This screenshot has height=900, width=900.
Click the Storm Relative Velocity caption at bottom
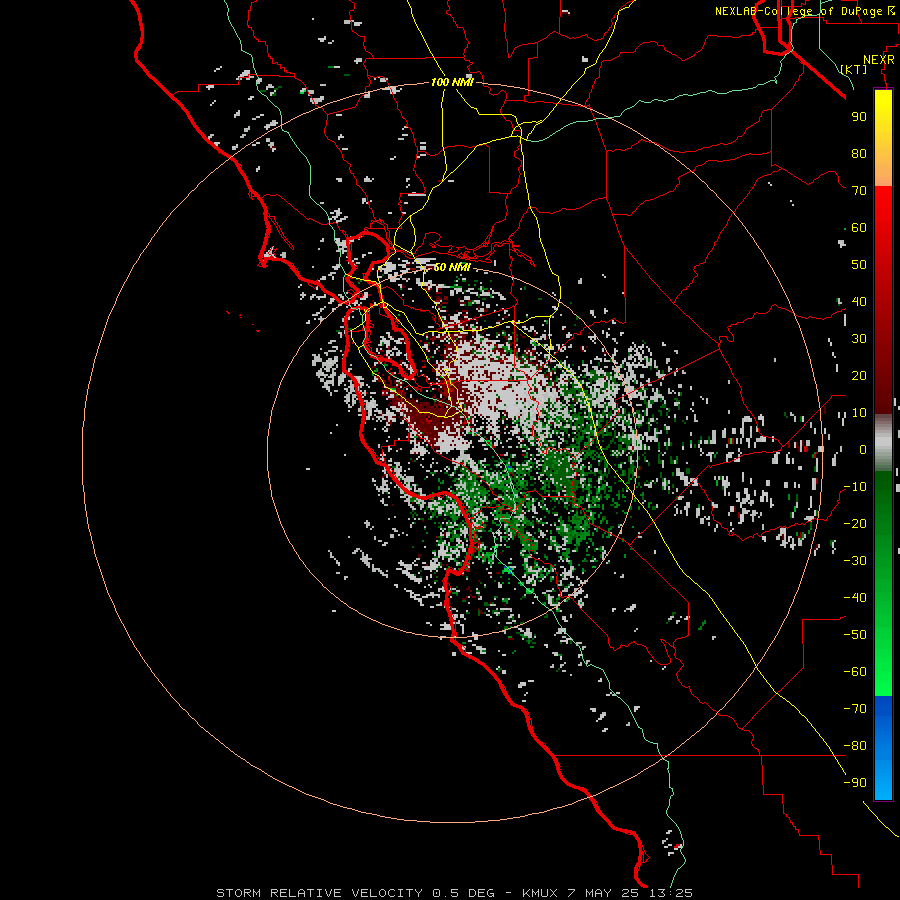coord(454,893)
